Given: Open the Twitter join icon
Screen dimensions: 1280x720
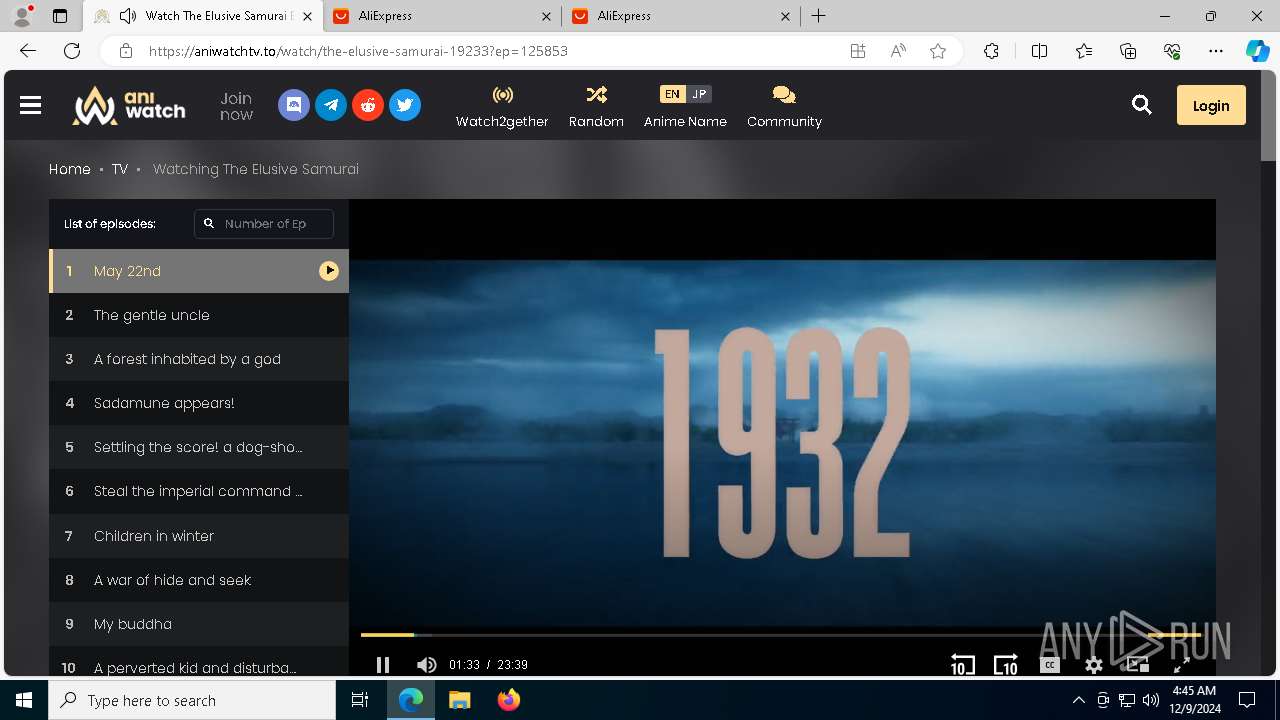Looking at the screenshot, I should [x=405, y=105].
